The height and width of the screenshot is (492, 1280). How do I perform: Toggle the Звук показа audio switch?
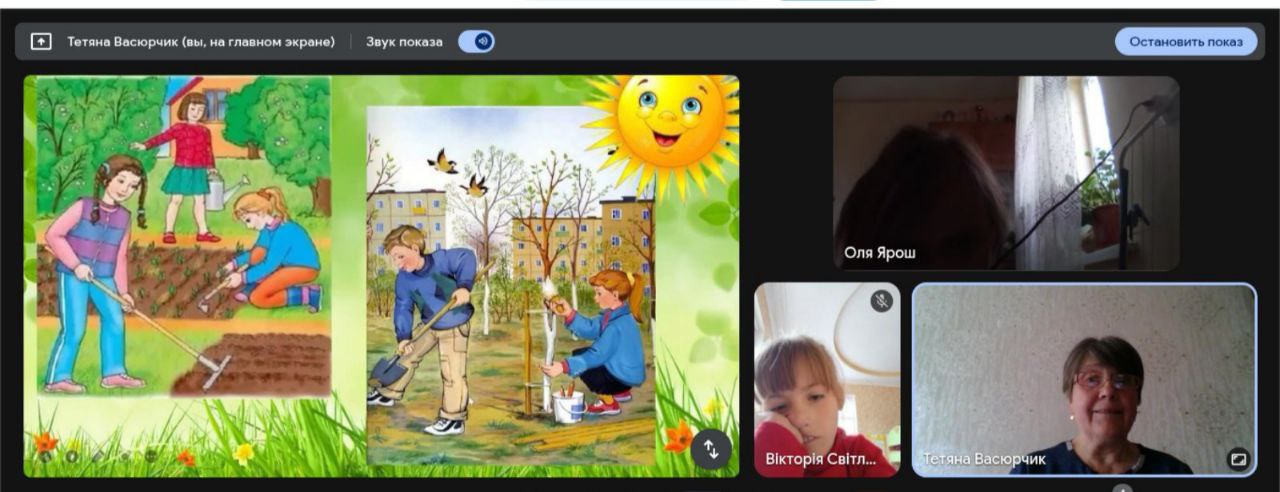click(476, 41)
